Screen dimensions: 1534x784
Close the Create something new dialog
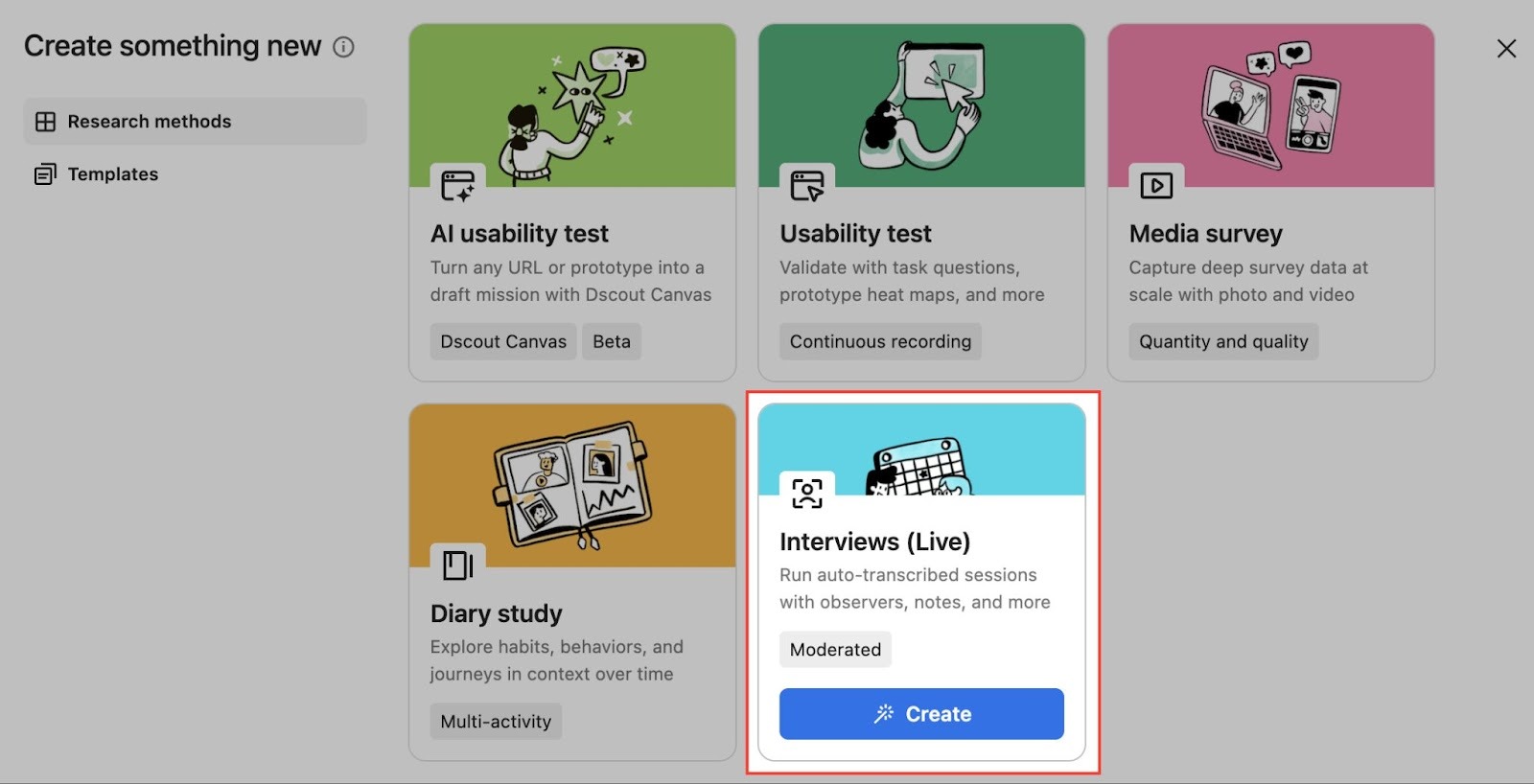click(1506, 49)
